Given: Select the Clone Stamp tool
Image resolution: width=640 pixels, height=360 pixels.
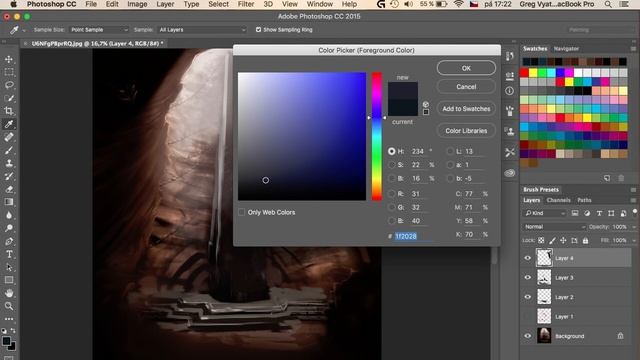Looking at the screenshot, I should (x=9, y=163).
